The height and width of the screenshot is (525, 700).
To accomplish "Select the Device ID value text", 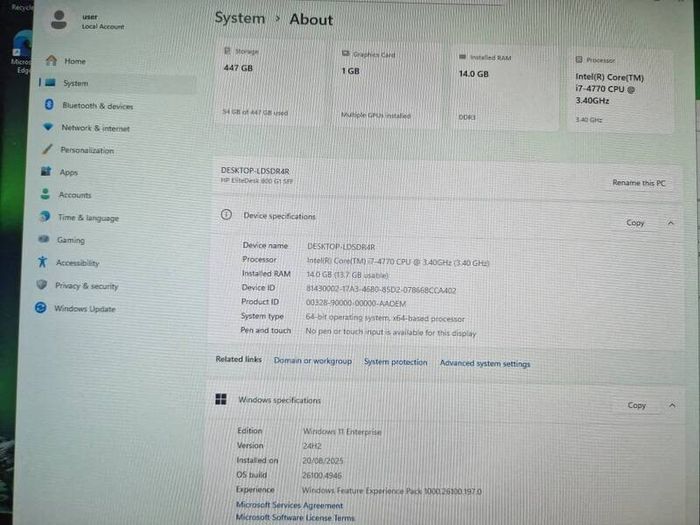I will coord(381,290).
